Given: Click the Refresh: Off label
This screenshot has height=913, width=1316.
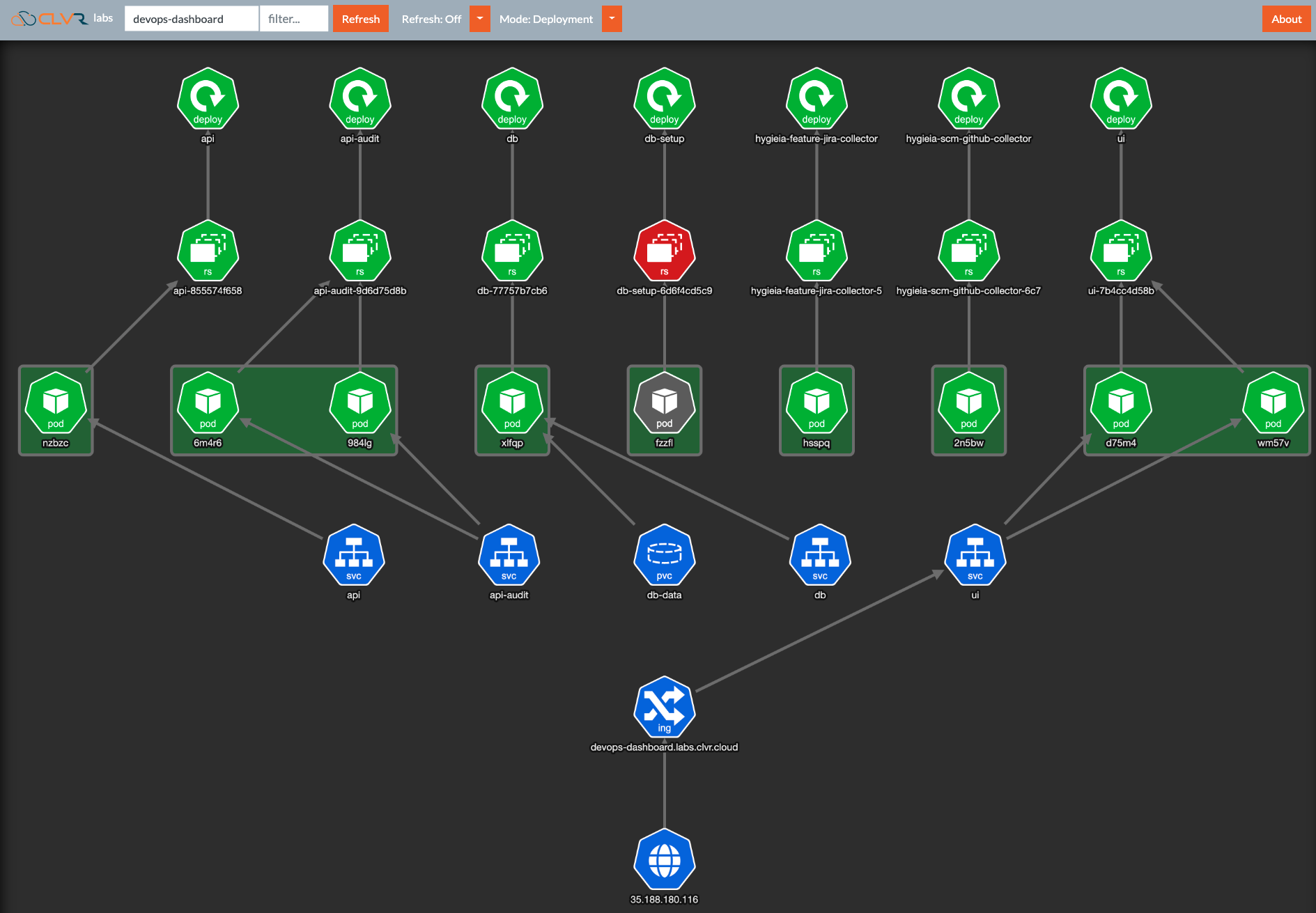Looking at the screenshot, I should click(431, 19).
